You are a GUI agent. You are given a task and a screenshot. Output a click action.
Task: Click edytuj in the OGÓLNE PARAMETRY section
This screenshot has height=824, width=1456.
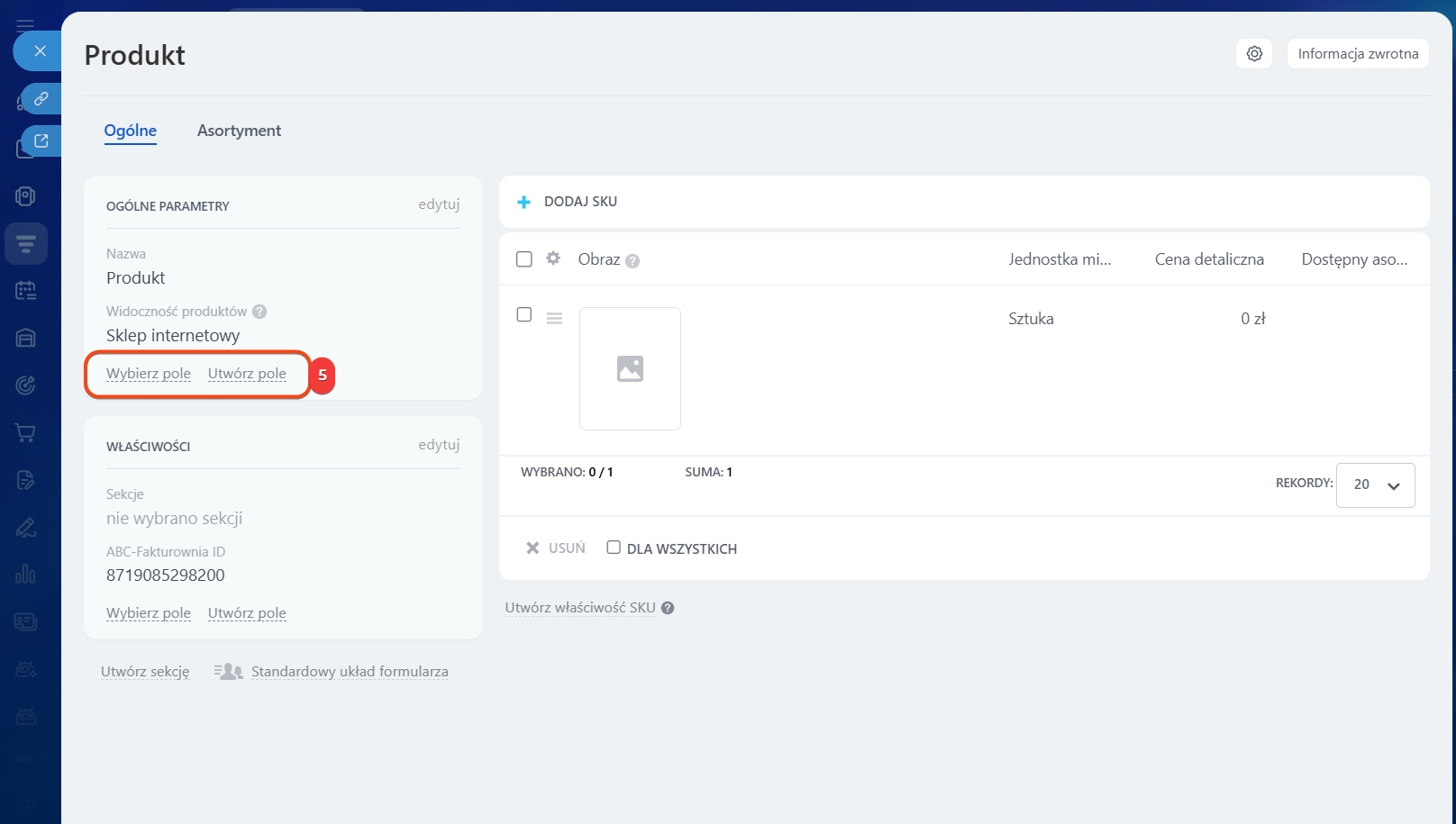(439, 204)
